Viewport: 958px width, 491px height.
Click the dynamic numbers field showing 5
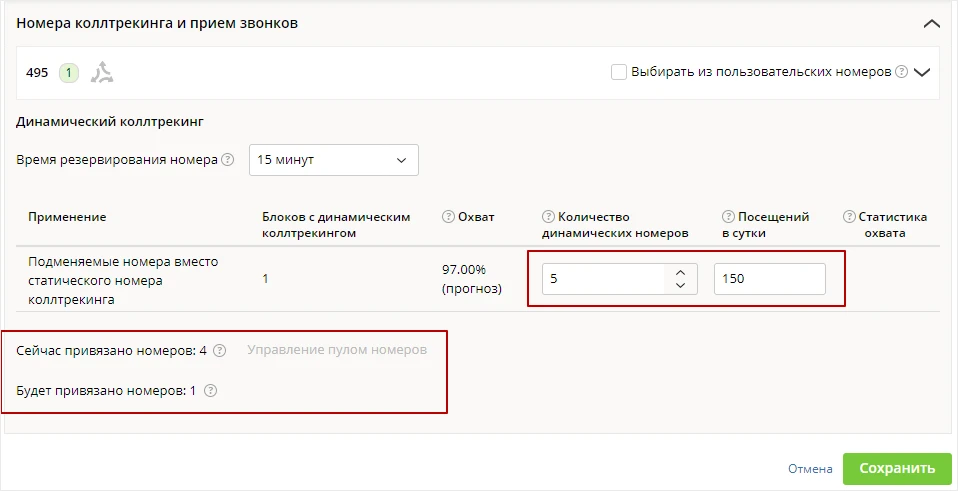click(x=603, y=279)
